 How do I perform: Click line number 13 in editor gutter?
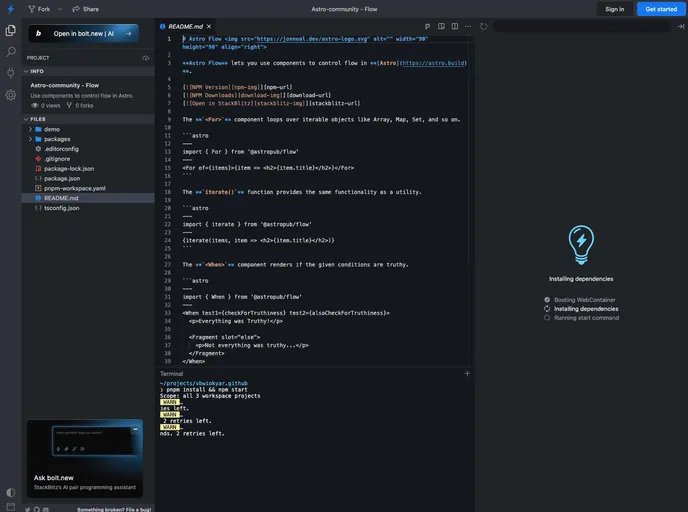click(168, 152)
